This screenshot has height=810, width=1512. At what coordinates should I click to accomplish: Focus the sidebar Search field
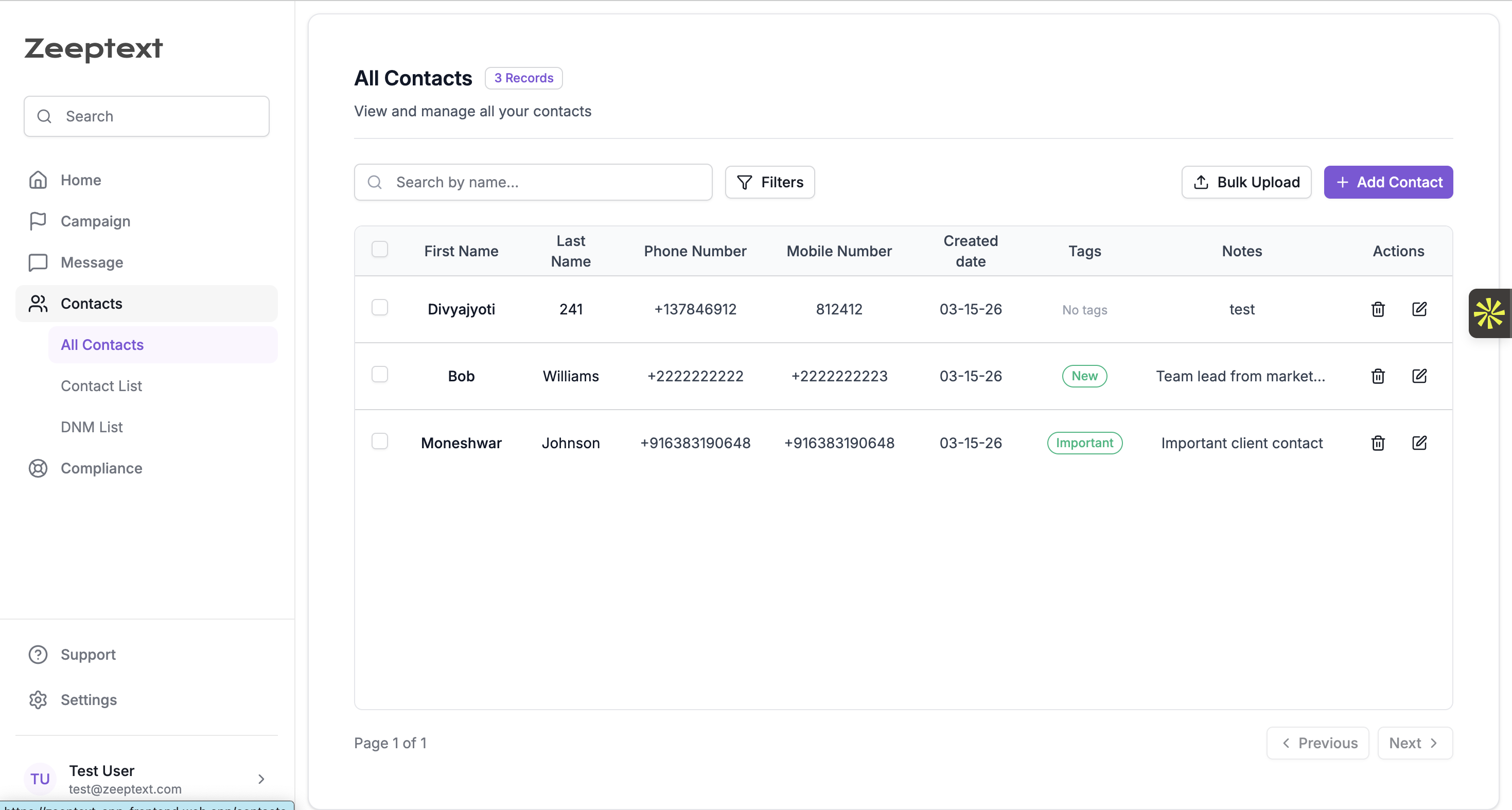(x=146, y=116)
